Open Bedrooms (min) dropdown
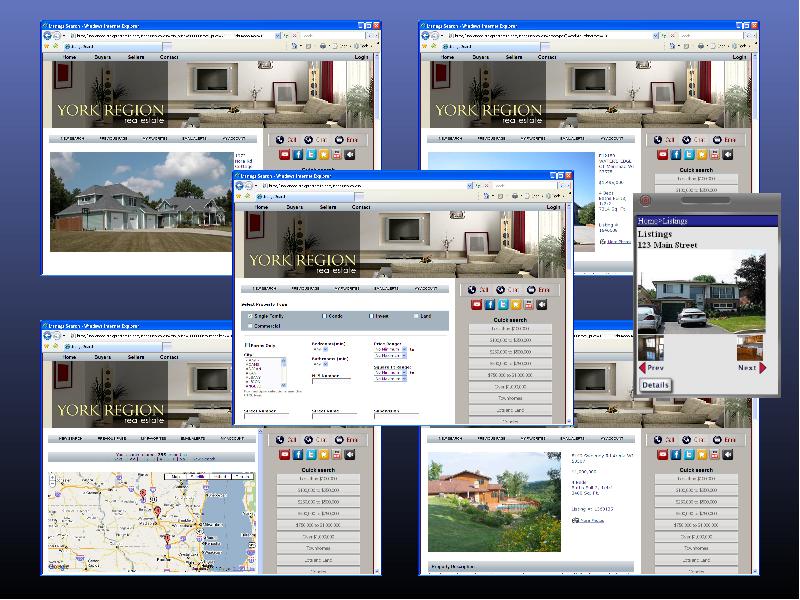This screenshot has width=800, height=600. (x=325, y=349)
